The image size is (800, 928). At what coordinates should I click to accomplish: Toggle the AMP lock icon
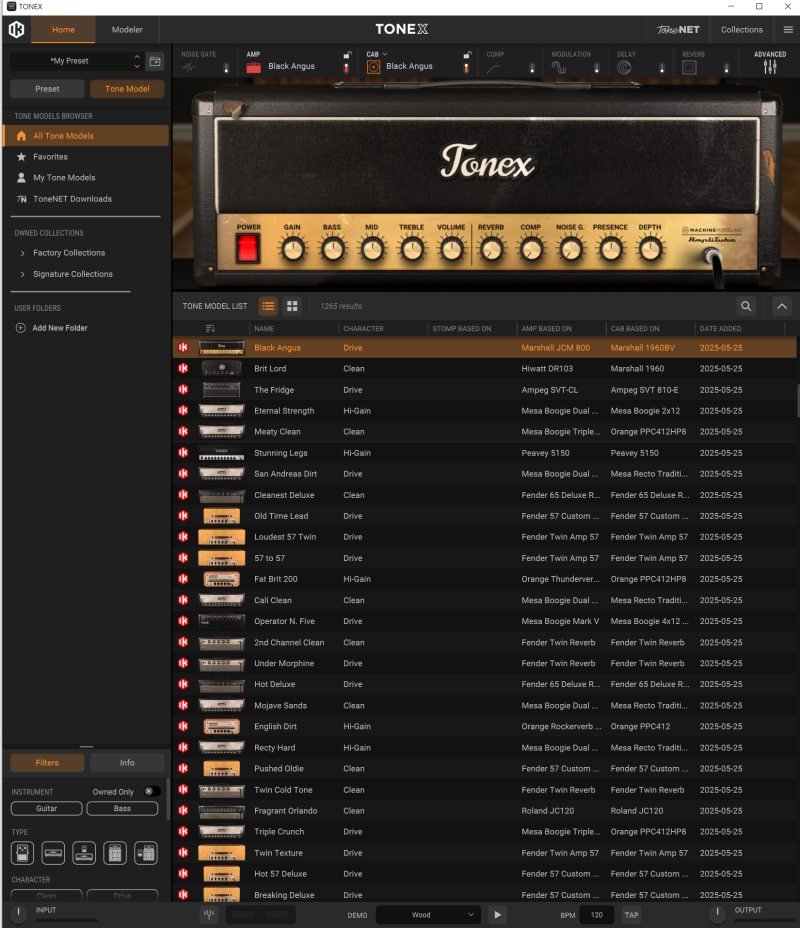coord(347,55)
